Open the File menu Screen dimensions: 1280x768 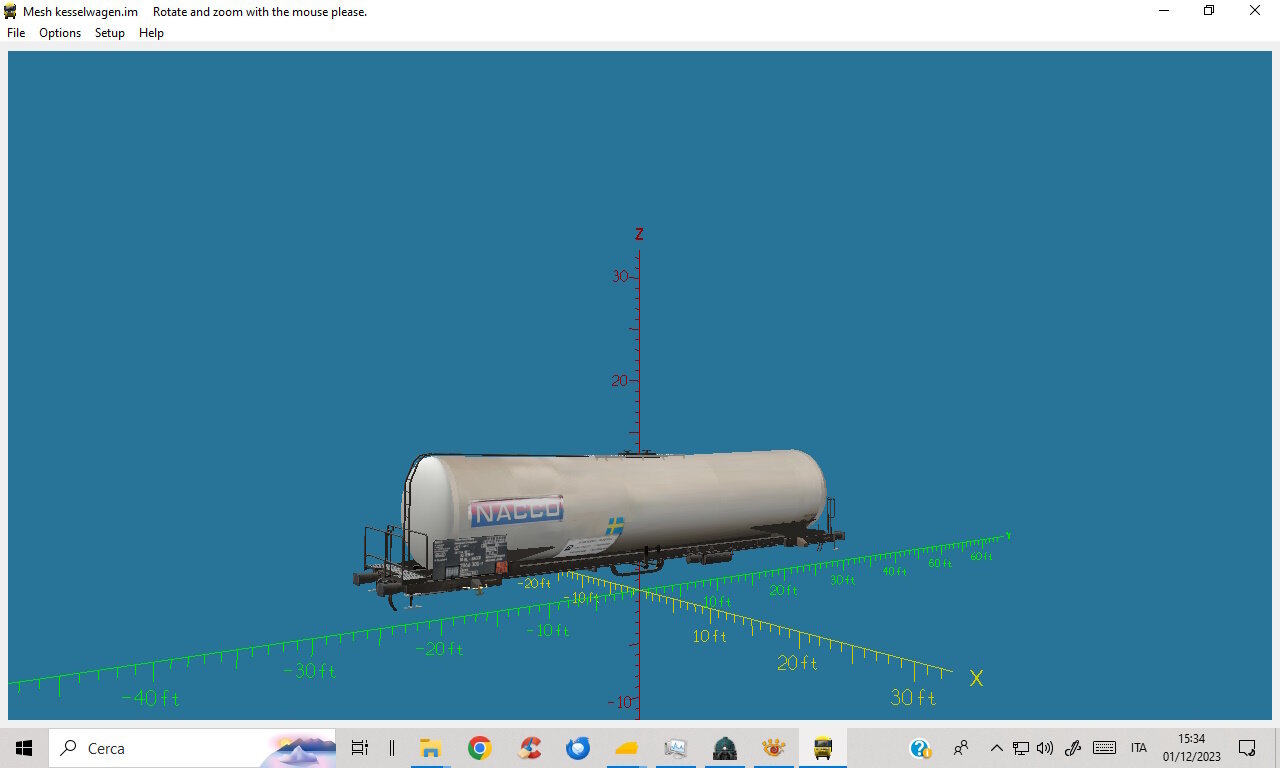point(16,33)
